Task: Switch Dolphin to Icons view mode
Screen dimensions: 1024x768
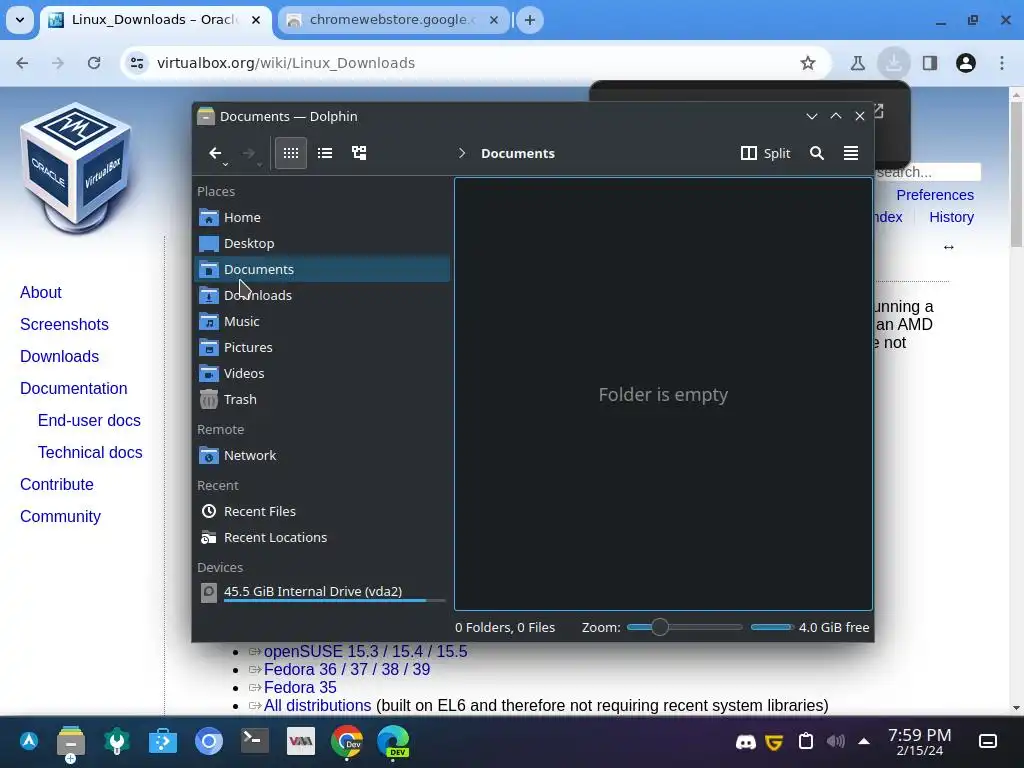Action: (291, 153)
